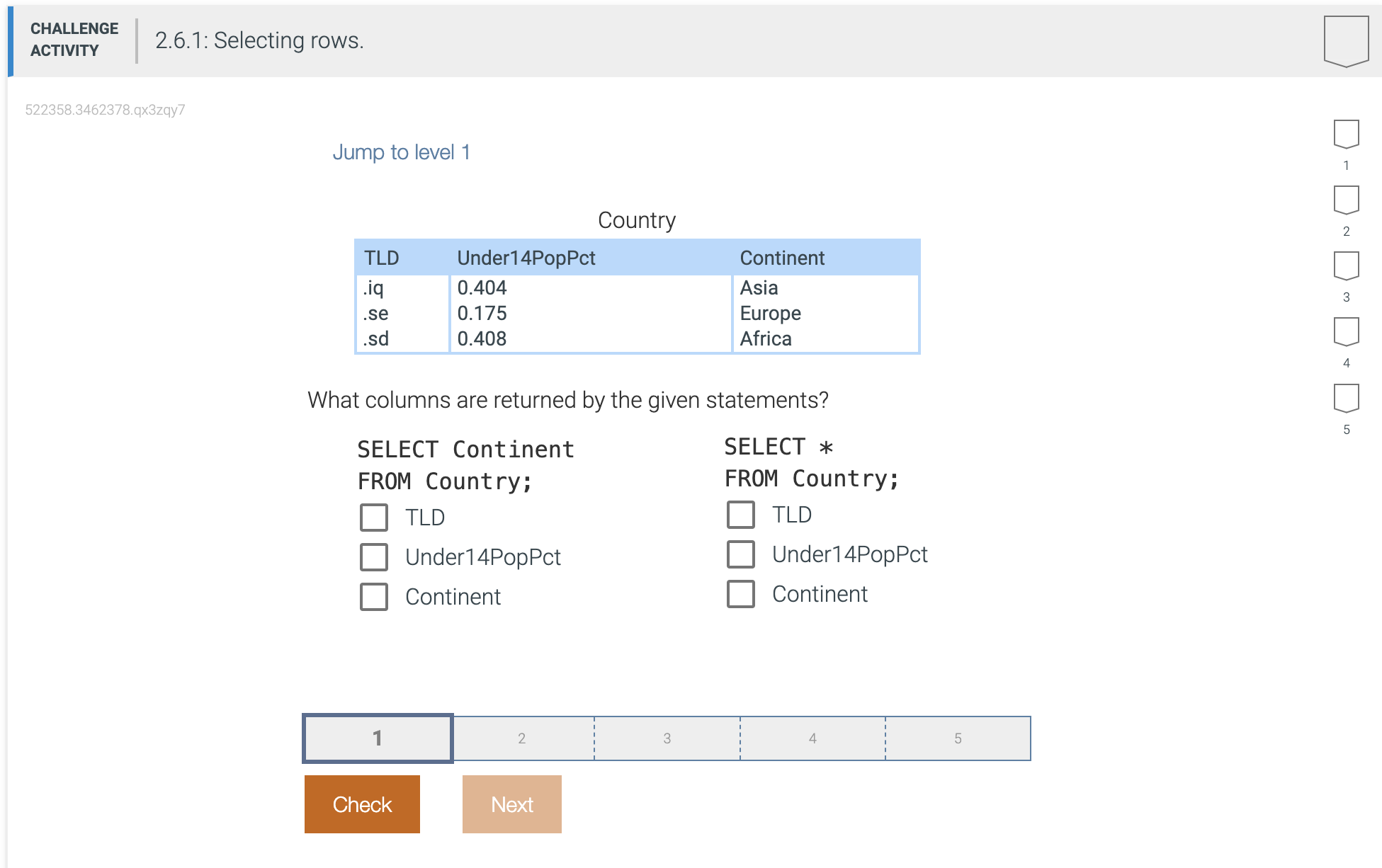Click the Check button
The height and width of the screenshot is (868, 1382).
tap(361, 804)
